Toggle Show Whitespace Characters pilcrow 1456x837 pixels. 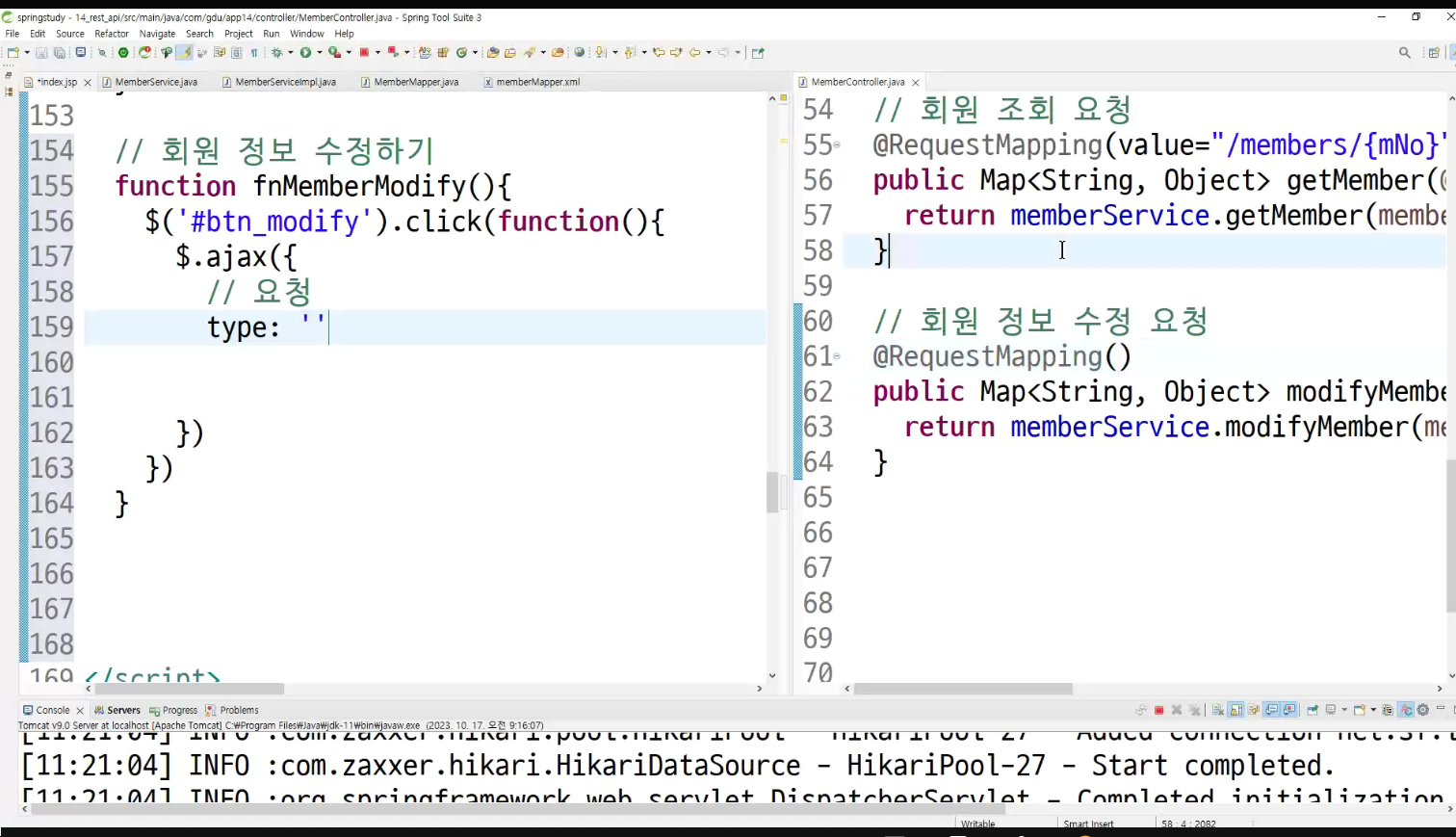(254, 53)
